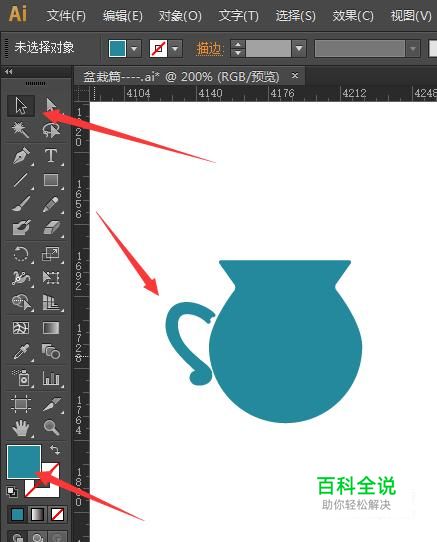Open the variable width profile dropdown
The image size is (437, 542).
pyautogui.click(x=413, y=48)
